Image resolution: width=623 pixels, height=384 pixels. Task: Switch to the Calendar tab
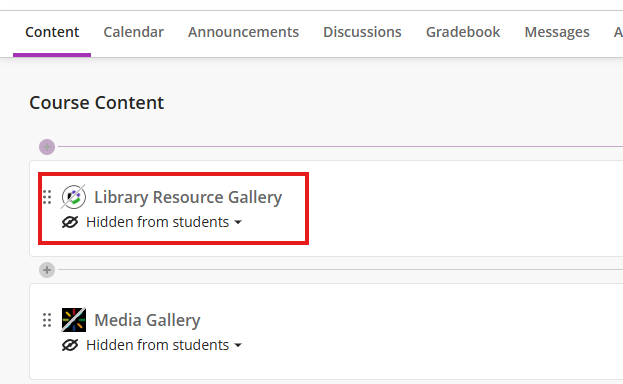pyautogui.click(x=134, y=32)
